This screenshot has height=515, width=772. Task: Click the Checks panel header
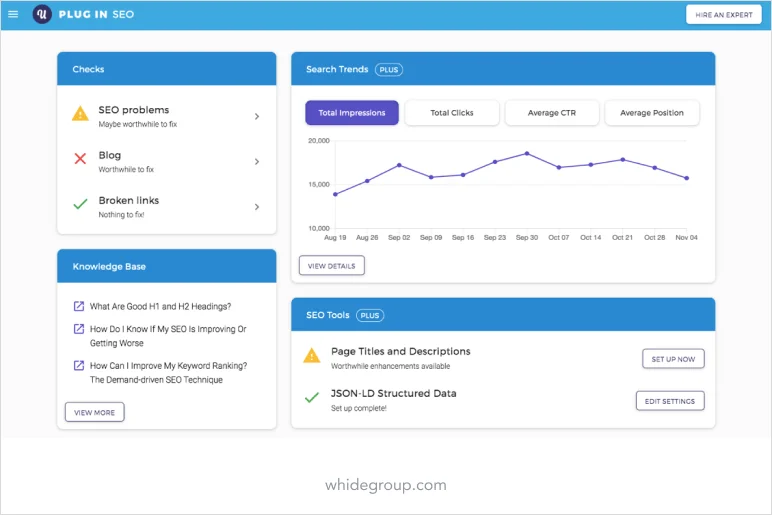pyautogui.click(x=166, y=69)
